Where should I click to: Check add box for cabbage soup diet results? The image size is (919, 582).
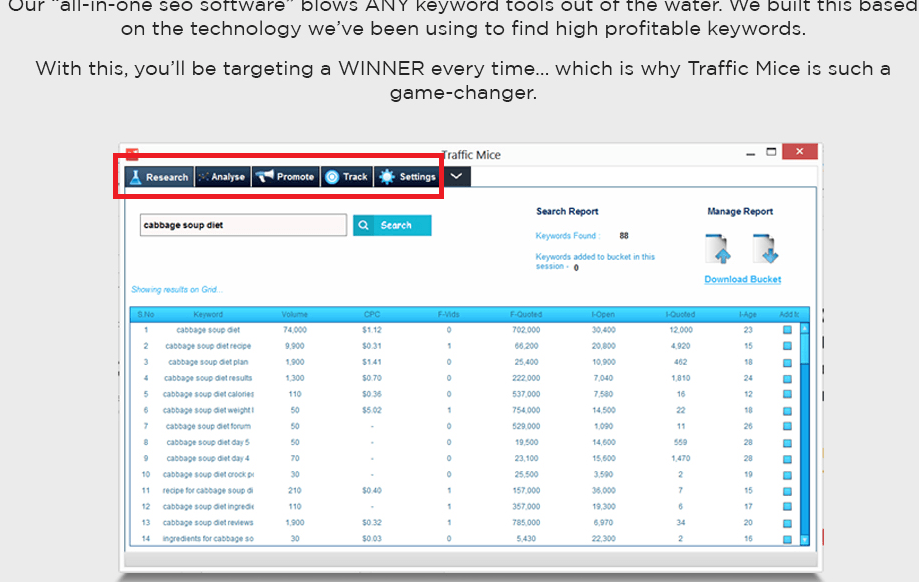pos(787,378)
